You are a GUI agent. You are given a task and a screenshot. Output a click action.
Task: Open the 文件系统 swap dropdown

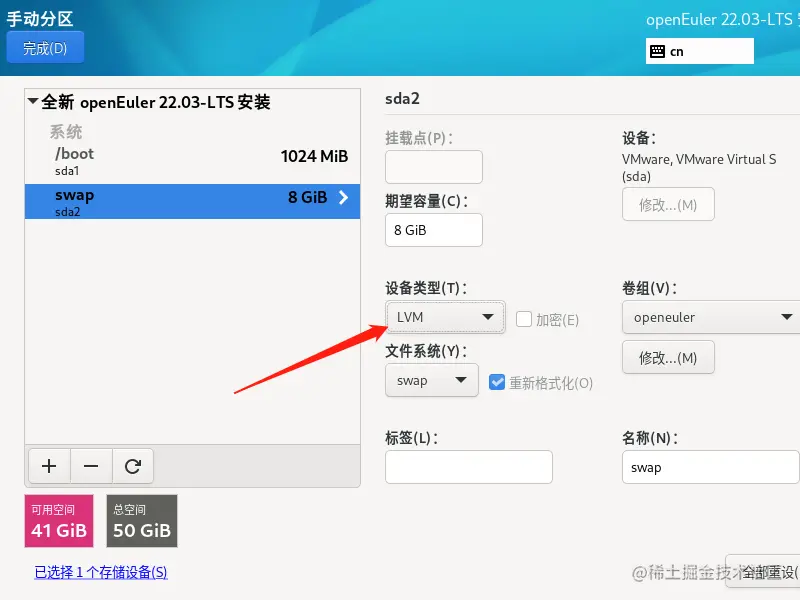(x=432, y=380)
